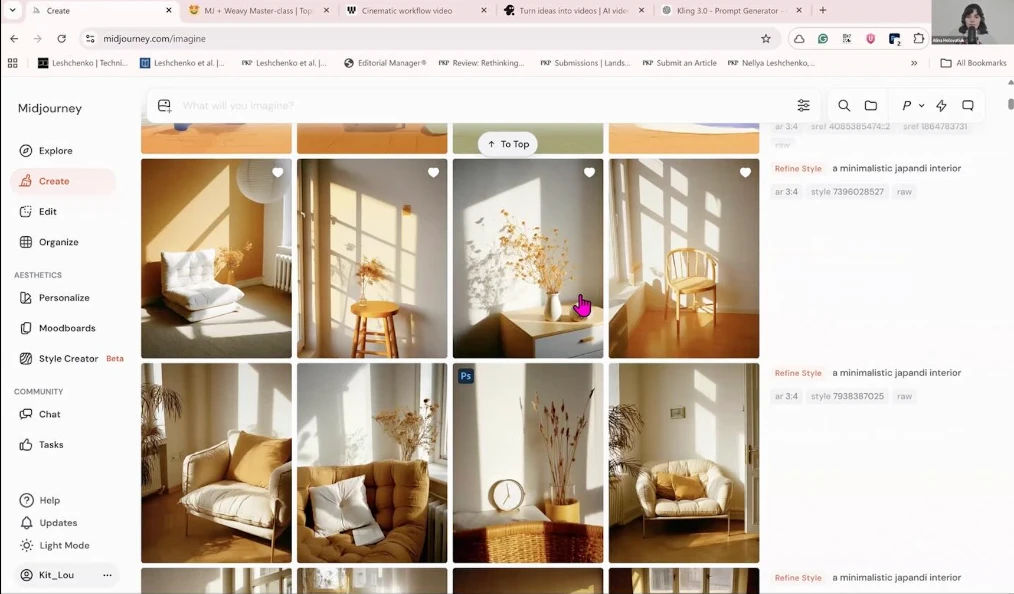Open the prompt settings sliders icon
Viewport: 1014px width, 594px height.
803,106
